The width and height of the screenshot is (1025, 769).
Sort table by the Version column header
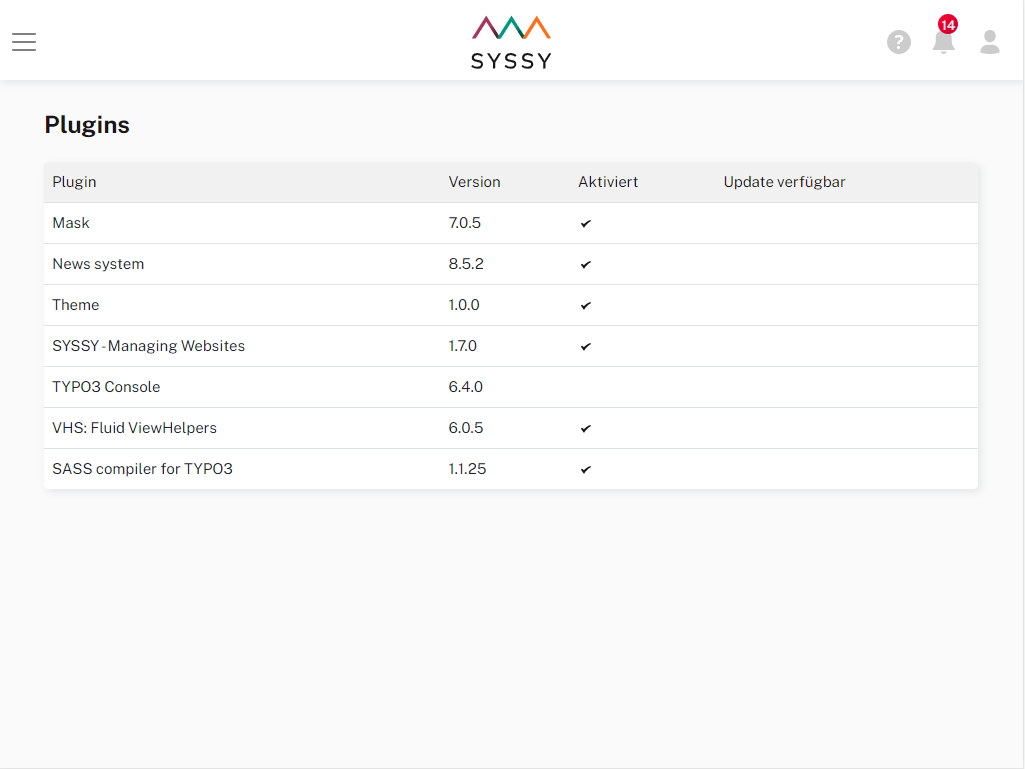point(474,182)
